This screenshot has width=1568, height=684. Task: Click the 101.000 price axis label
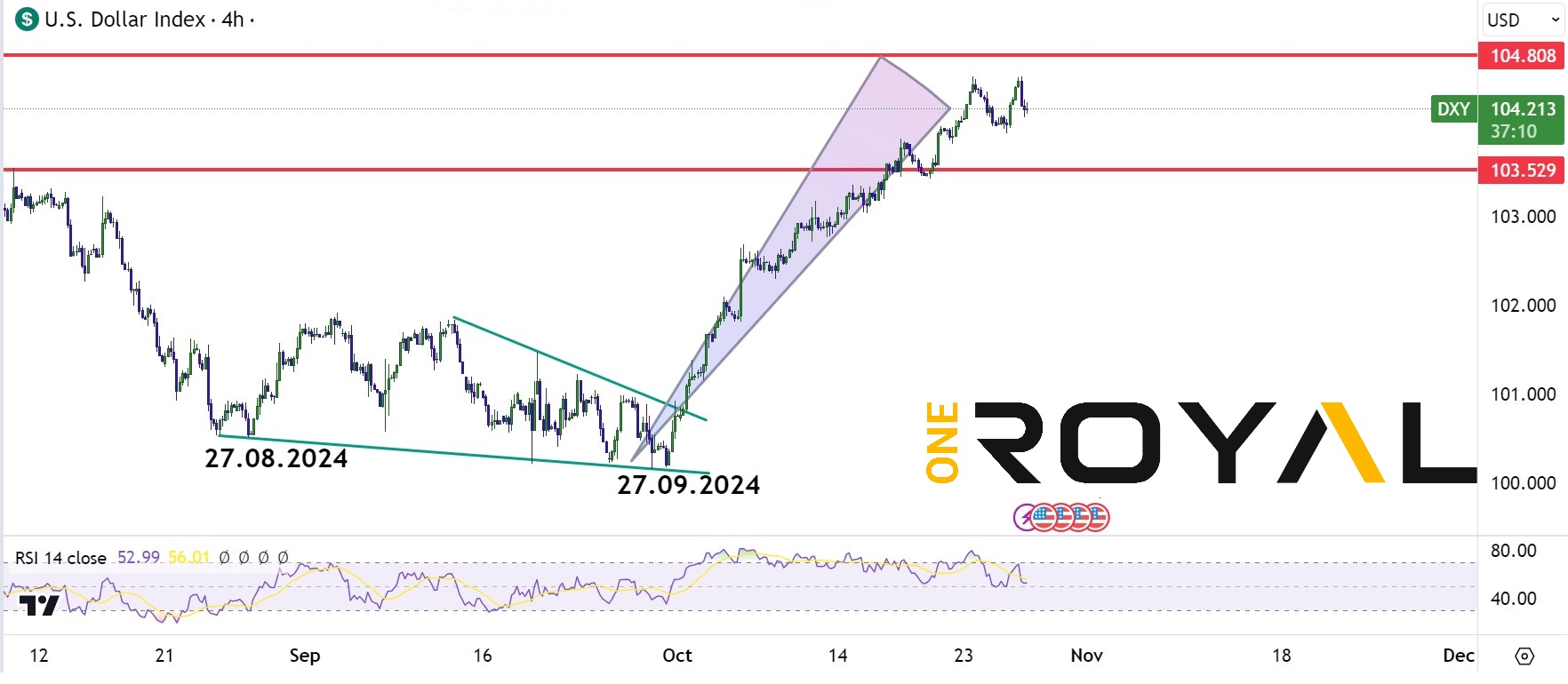1523,394
